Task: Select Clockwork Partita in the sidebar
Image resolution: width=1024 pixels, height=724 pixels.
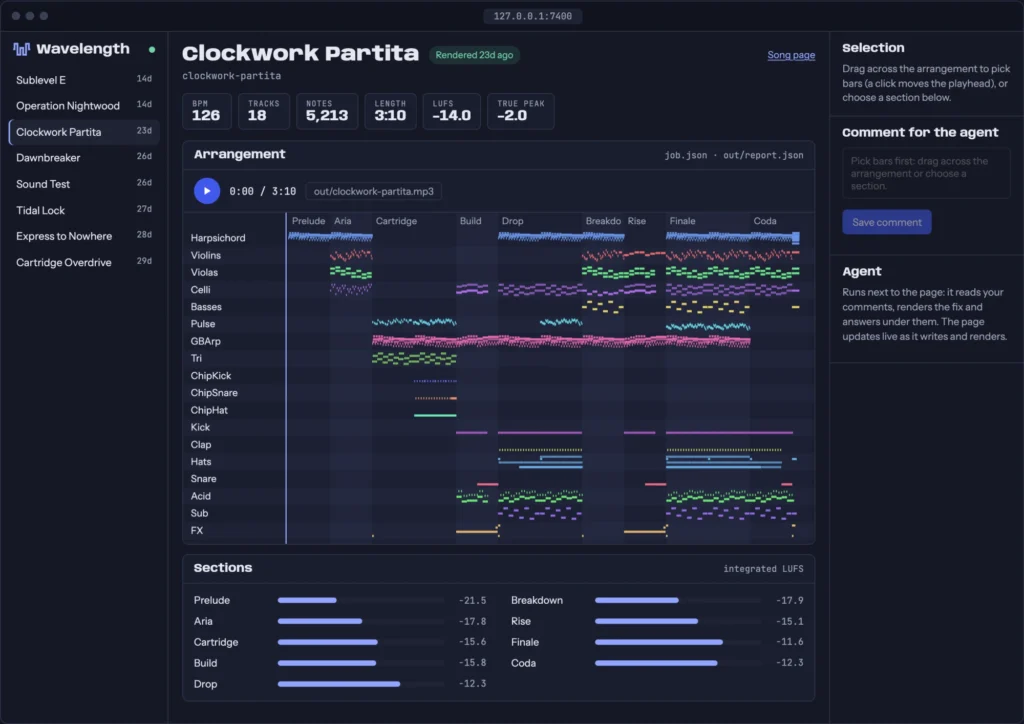Action: point(84,132)
